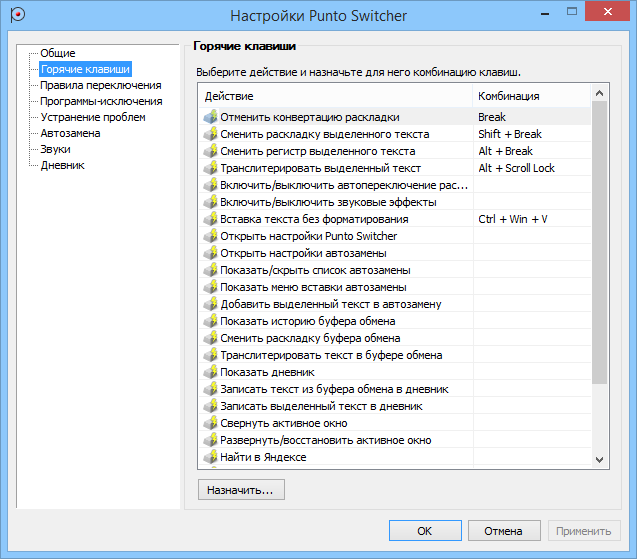637x559 pixels.
Task: Click icon beside 'Включить/выключить звуковые эффекты'
Action: pyautogui.click(x=210, y=202)
